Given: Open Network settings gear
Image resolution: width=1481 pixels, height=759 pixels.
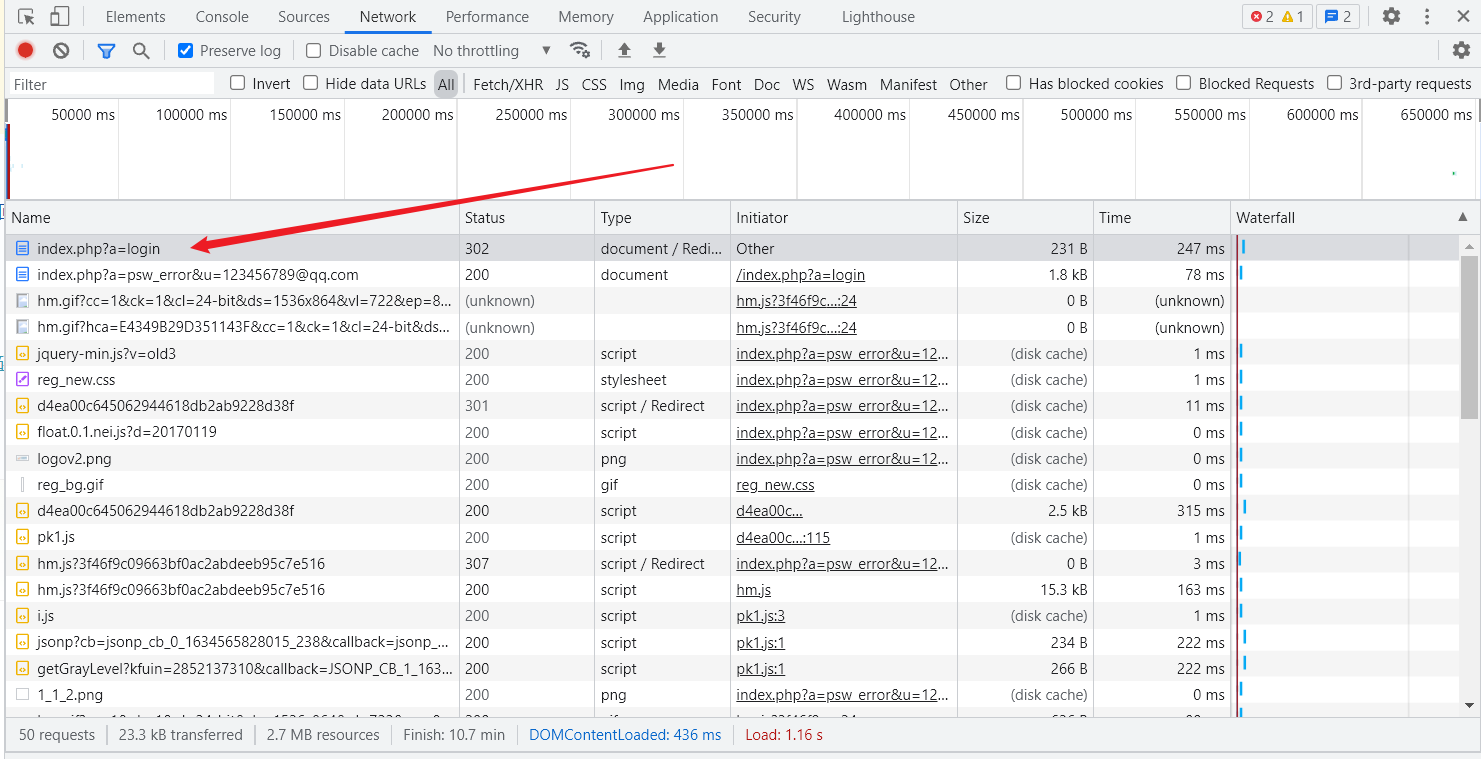Looking at the screenshot, I should pyautogui.click(x=1460, y=50).
